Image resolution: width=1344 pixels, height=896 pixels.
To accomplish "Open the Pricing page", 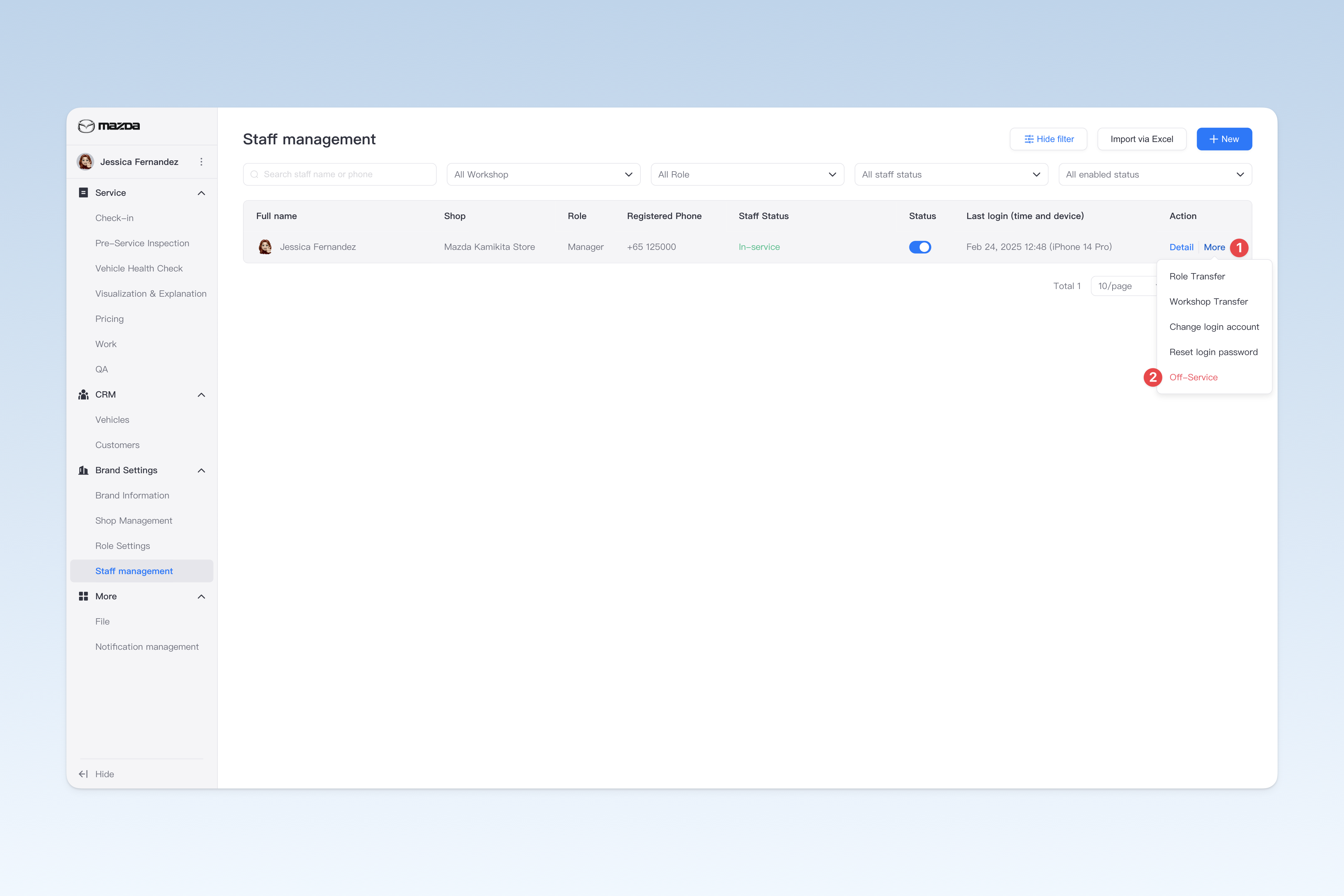I will 109,318.
